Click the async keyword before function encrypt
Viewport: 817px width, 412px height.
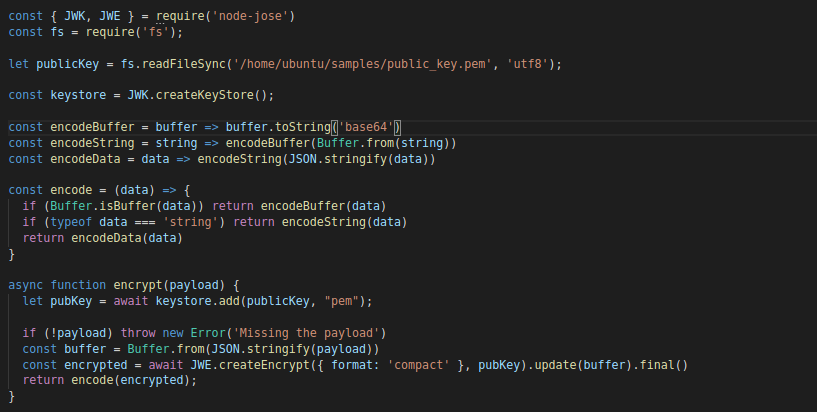[x=26, y=285]
